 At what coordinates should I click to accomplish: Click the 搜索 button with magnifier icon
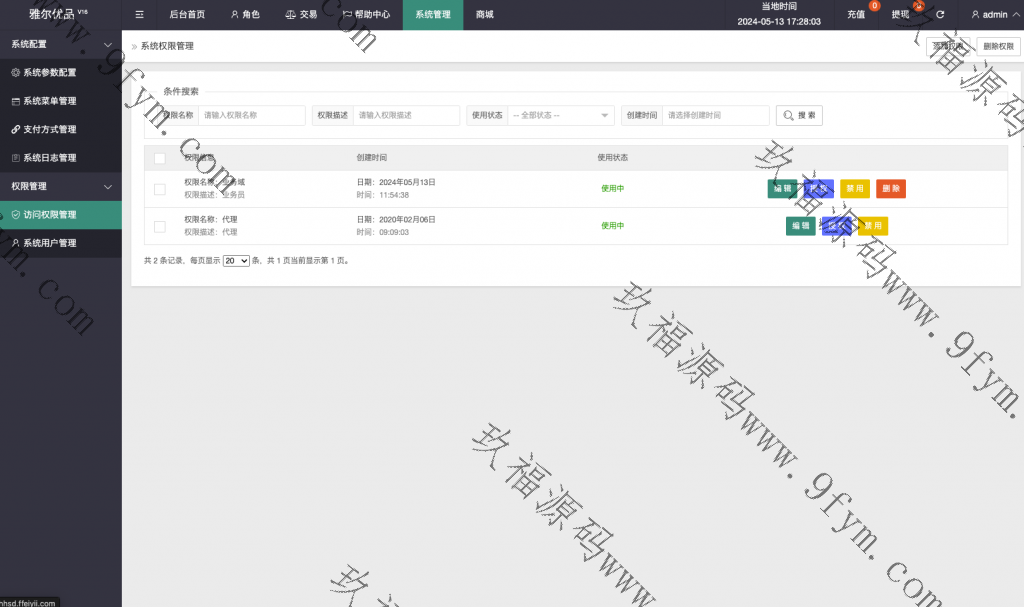(799, 116)
